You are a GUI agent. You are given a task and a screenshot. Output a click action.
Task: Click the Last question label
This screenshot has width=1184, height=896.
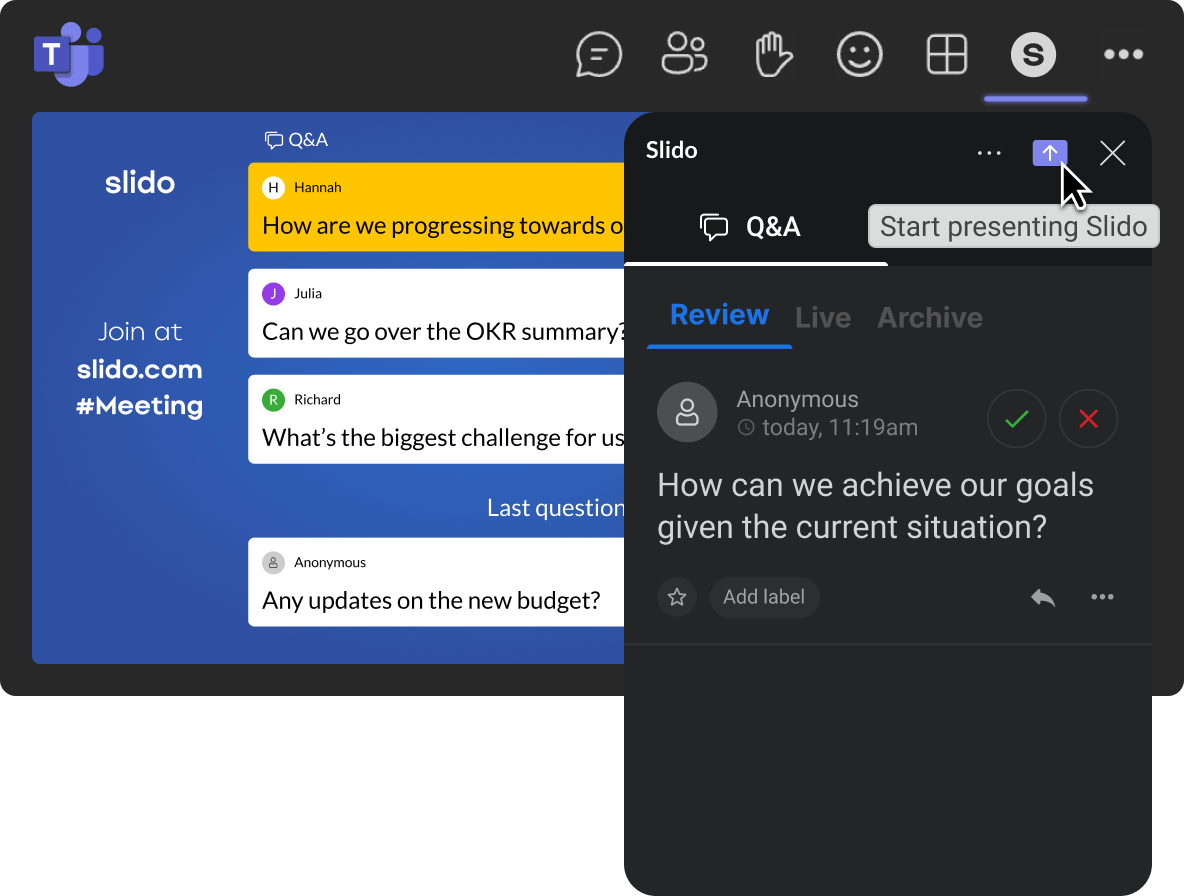[x=556, y=508]
